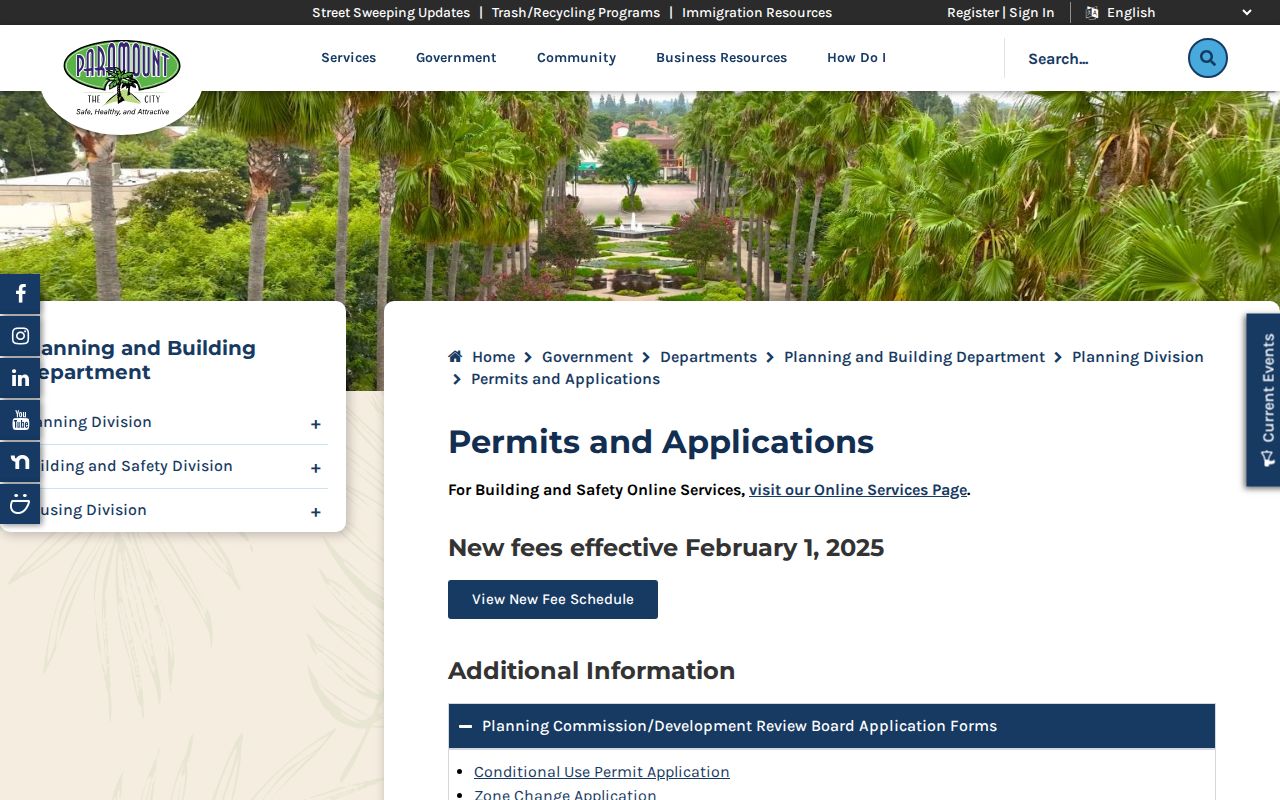
Task: Click the home icon in breadcrumb
Action: [x=455, y=357]
